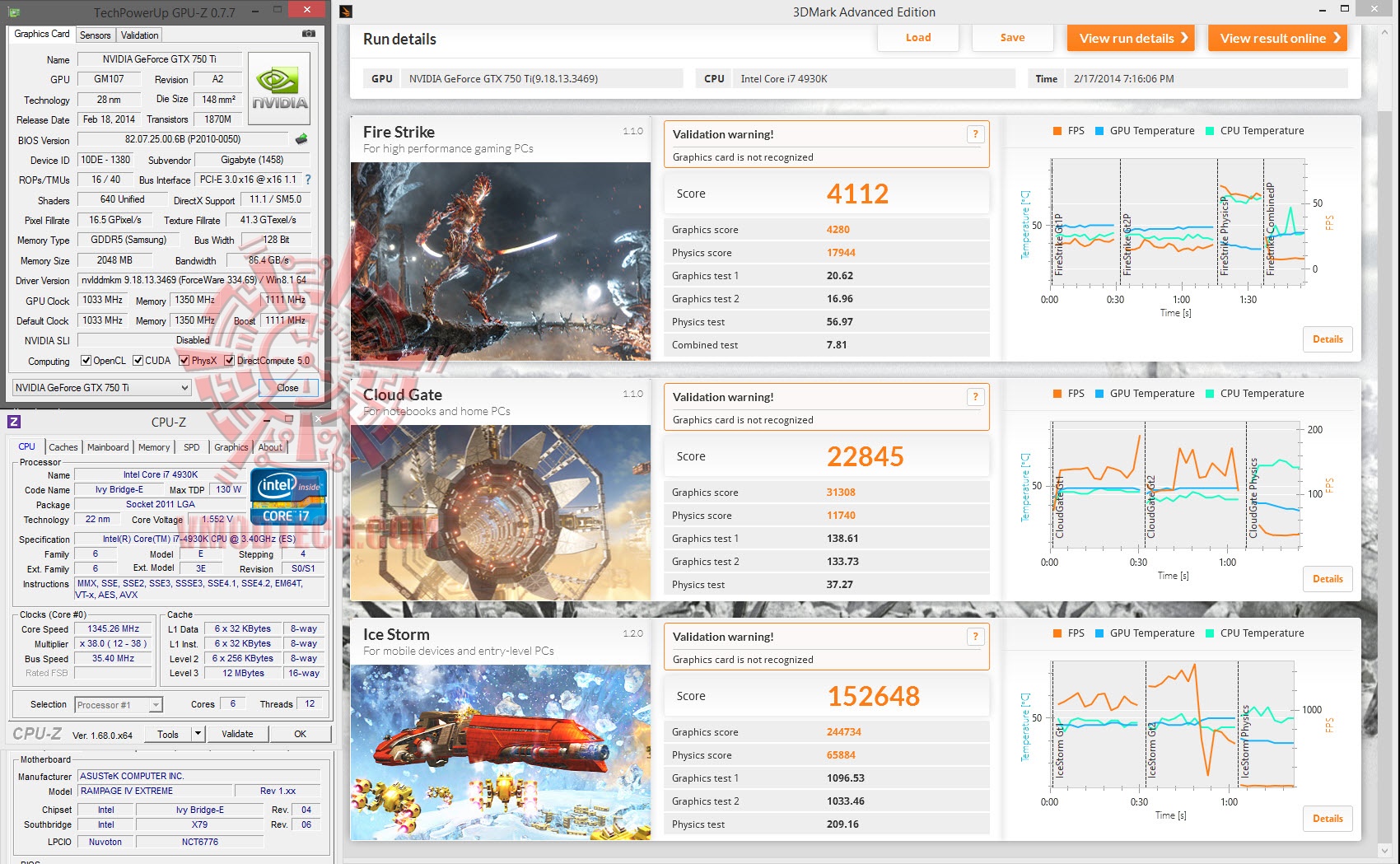
Task: Toggle the DirectCompute 5.0 checkbox
Action: coord(229,361)
